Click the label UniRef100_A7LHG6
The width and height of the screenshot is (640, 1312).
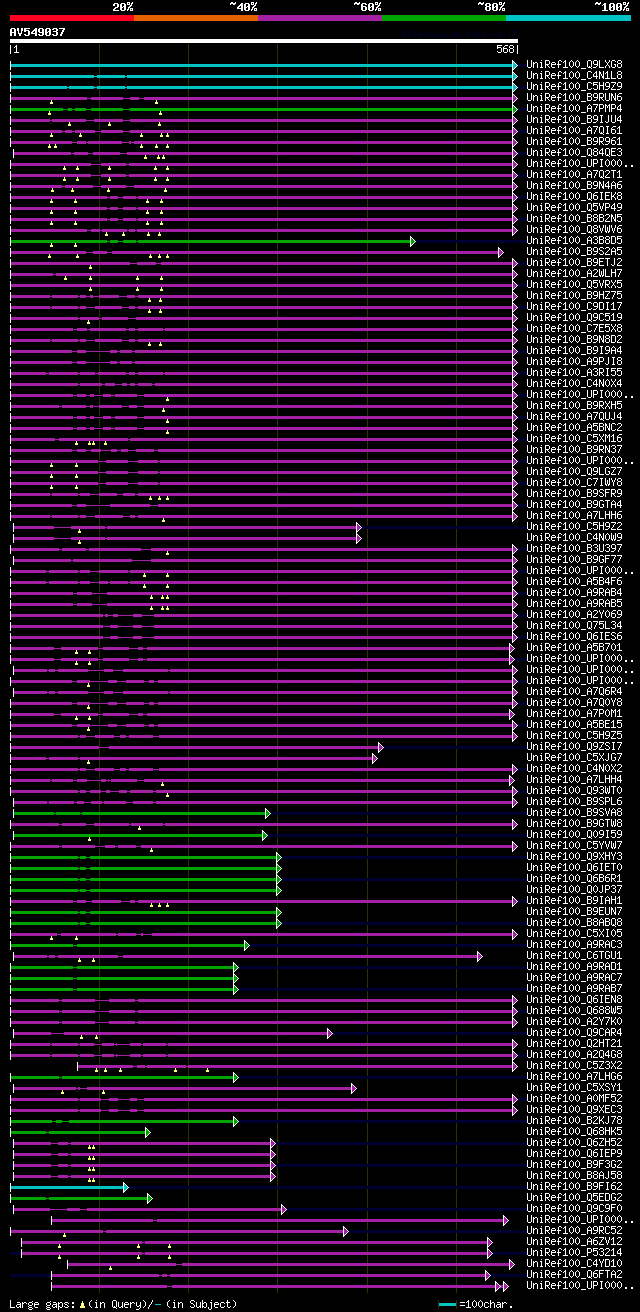coord(574,1076)
